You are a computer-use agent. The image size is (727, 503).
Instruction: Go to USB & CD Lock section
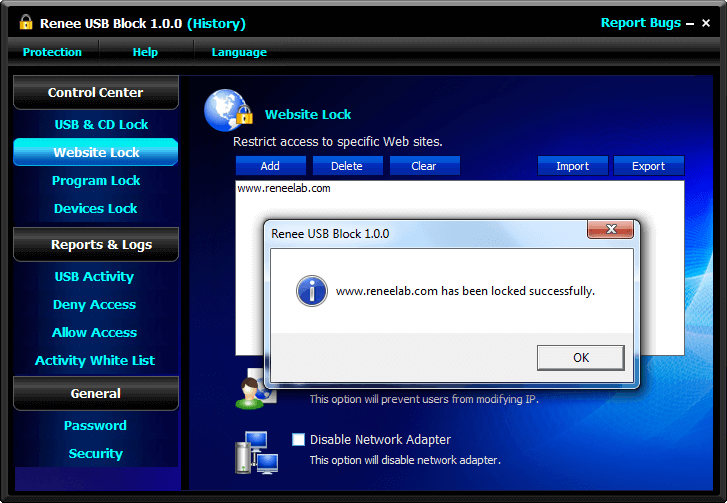coord(101,125)
